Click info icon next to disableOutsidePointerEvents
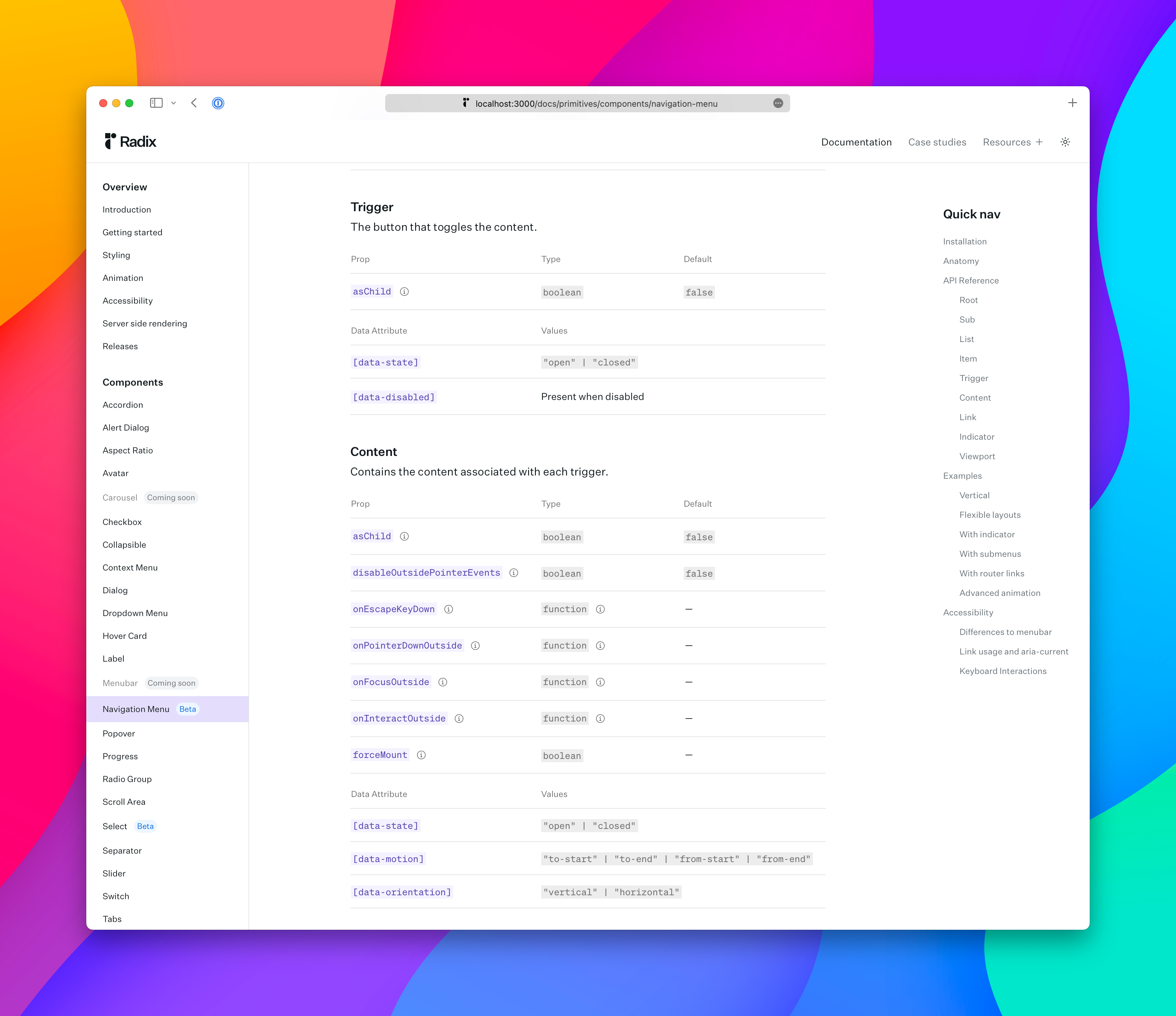This screenshot has width=1176, height=1016. [514, 573]
